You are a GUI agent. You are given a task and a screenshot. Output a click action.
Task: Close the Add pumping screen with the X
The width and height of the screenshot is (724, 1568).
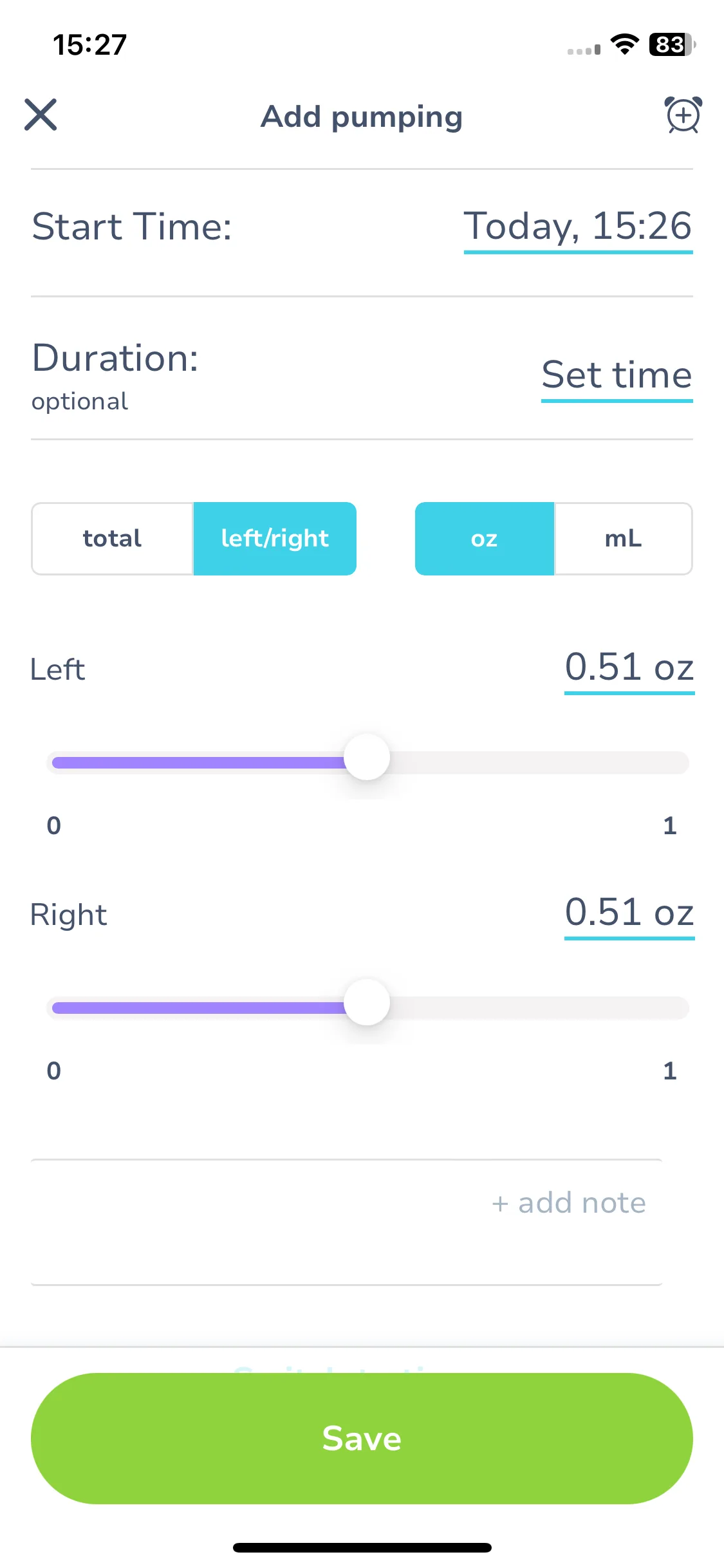pyautogui.click(x=41, y=115)
